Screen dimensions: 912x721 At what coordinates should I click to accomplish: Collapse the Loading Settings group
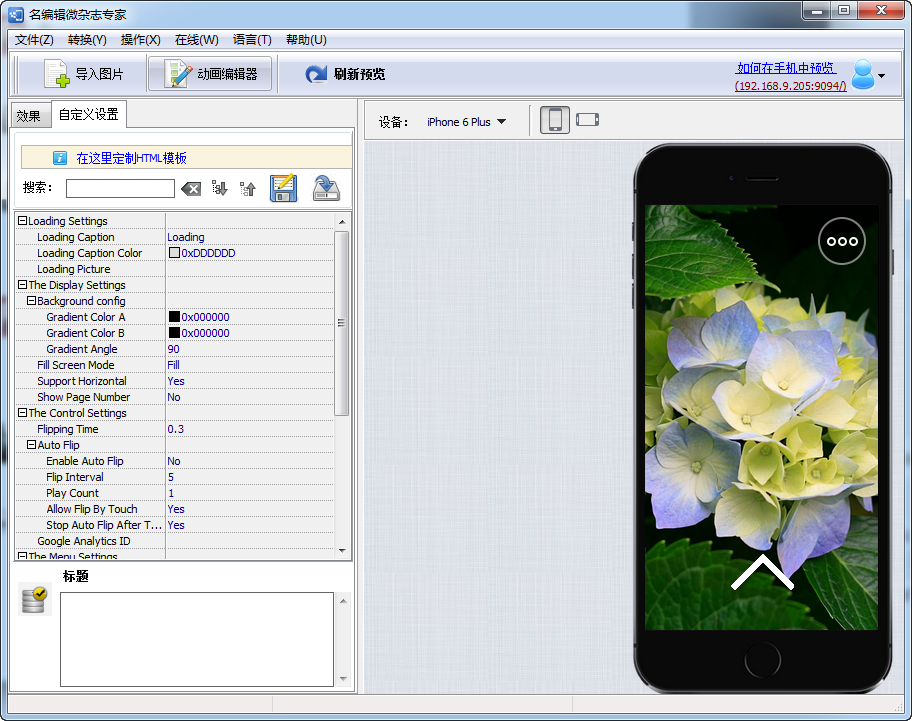22,220
